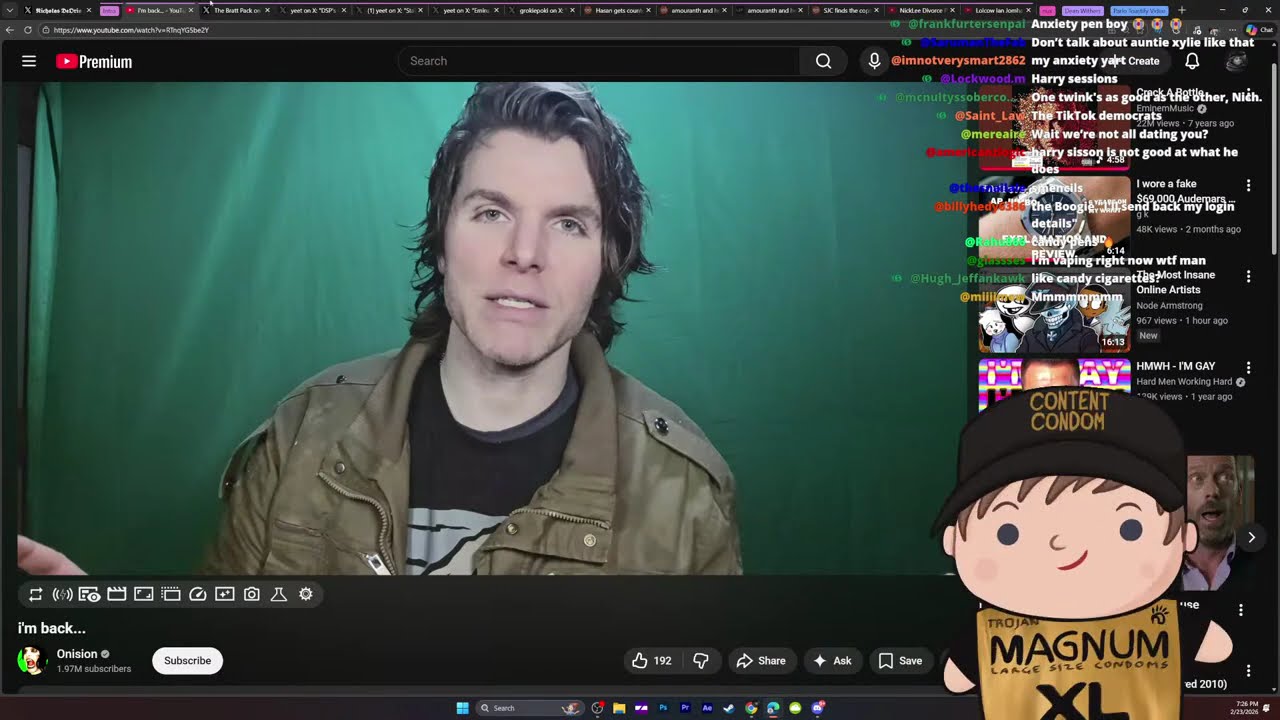Viewport: 1280px width, 720px height.
Task: Click the flask experiments icon
Action: [x=279, y=594]
